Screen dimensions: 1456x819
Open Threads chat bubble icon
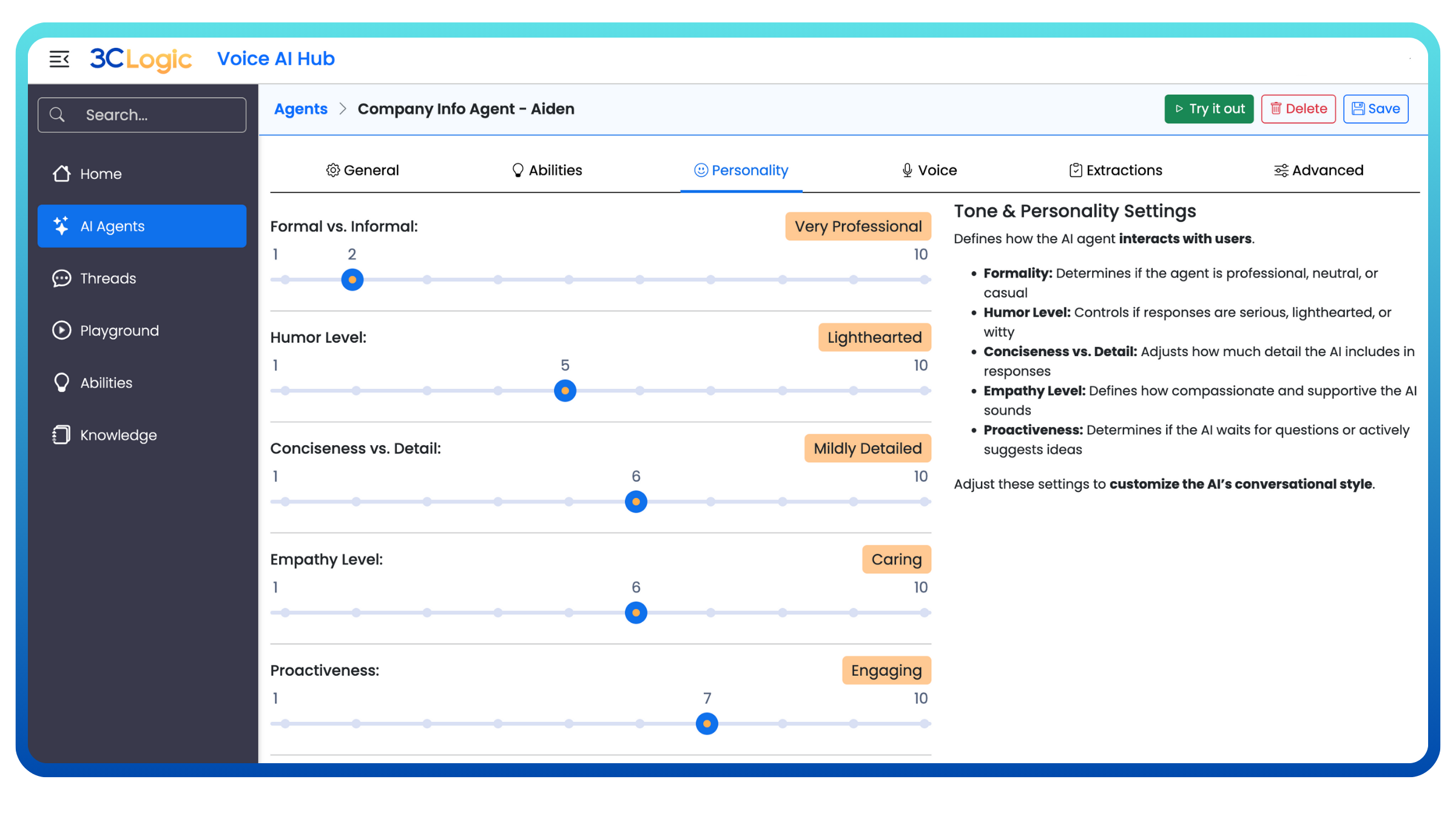coord(61,278)
